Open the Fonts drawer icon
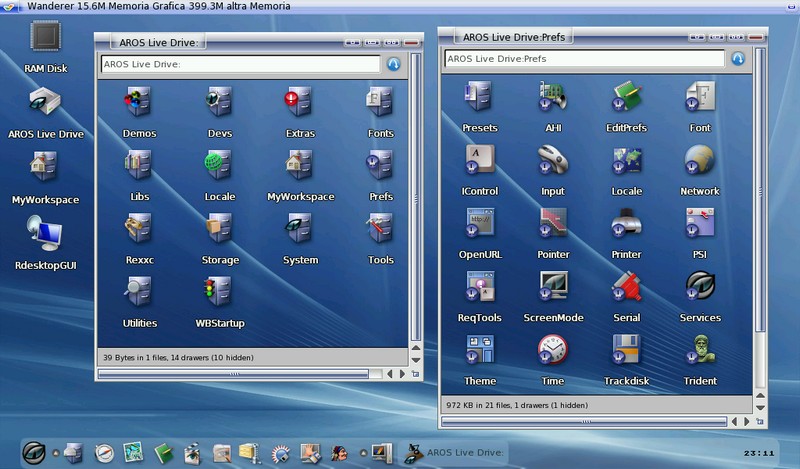 click(380, 102)
